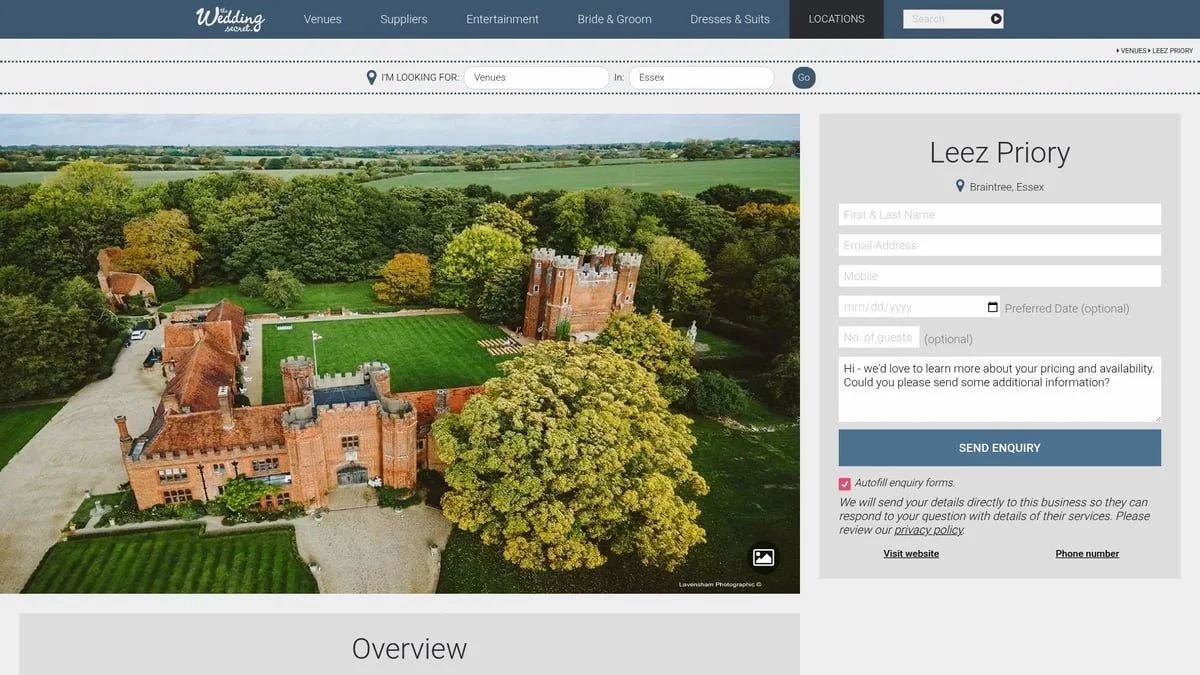Focus the No. of guests field
Screen dimensions: 1200x675
pos(879,337)
